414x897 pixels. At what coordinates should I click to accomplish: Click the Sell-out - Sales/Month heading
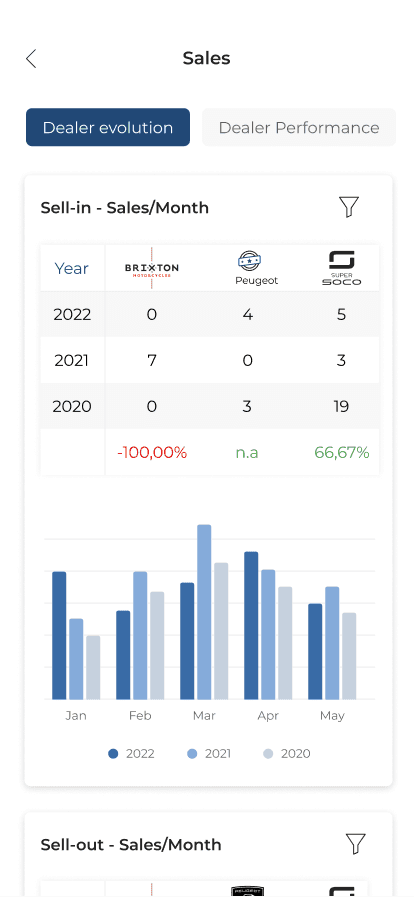[x=131, y=844]
